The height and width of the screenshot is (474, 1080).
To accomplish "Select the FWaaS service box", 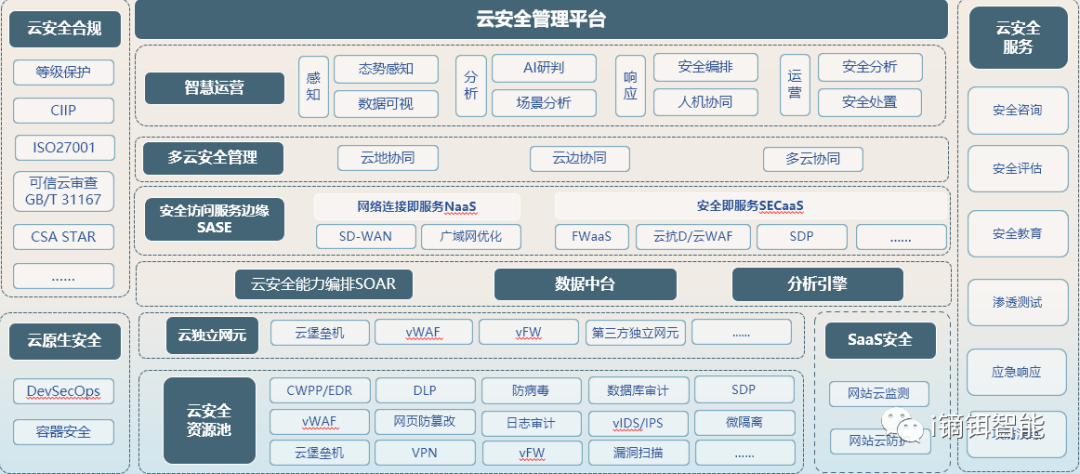I will 592,237.
